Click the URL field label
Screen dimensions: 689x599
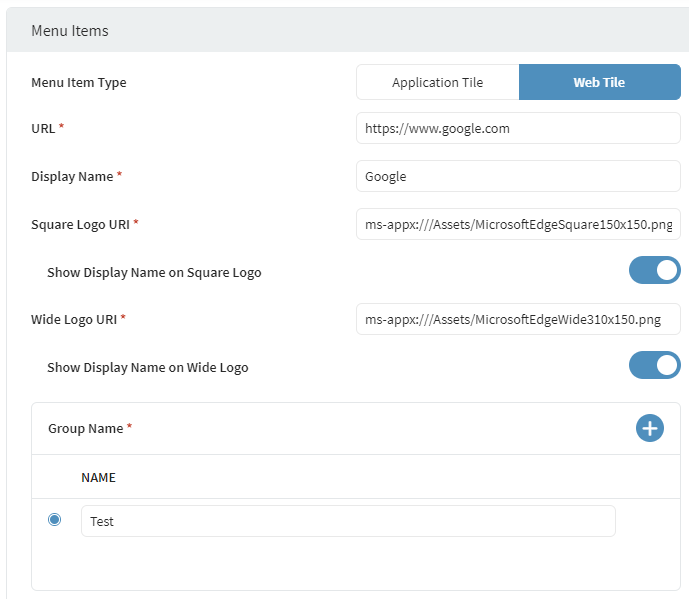pyautogui.click(x=43, y=128)
